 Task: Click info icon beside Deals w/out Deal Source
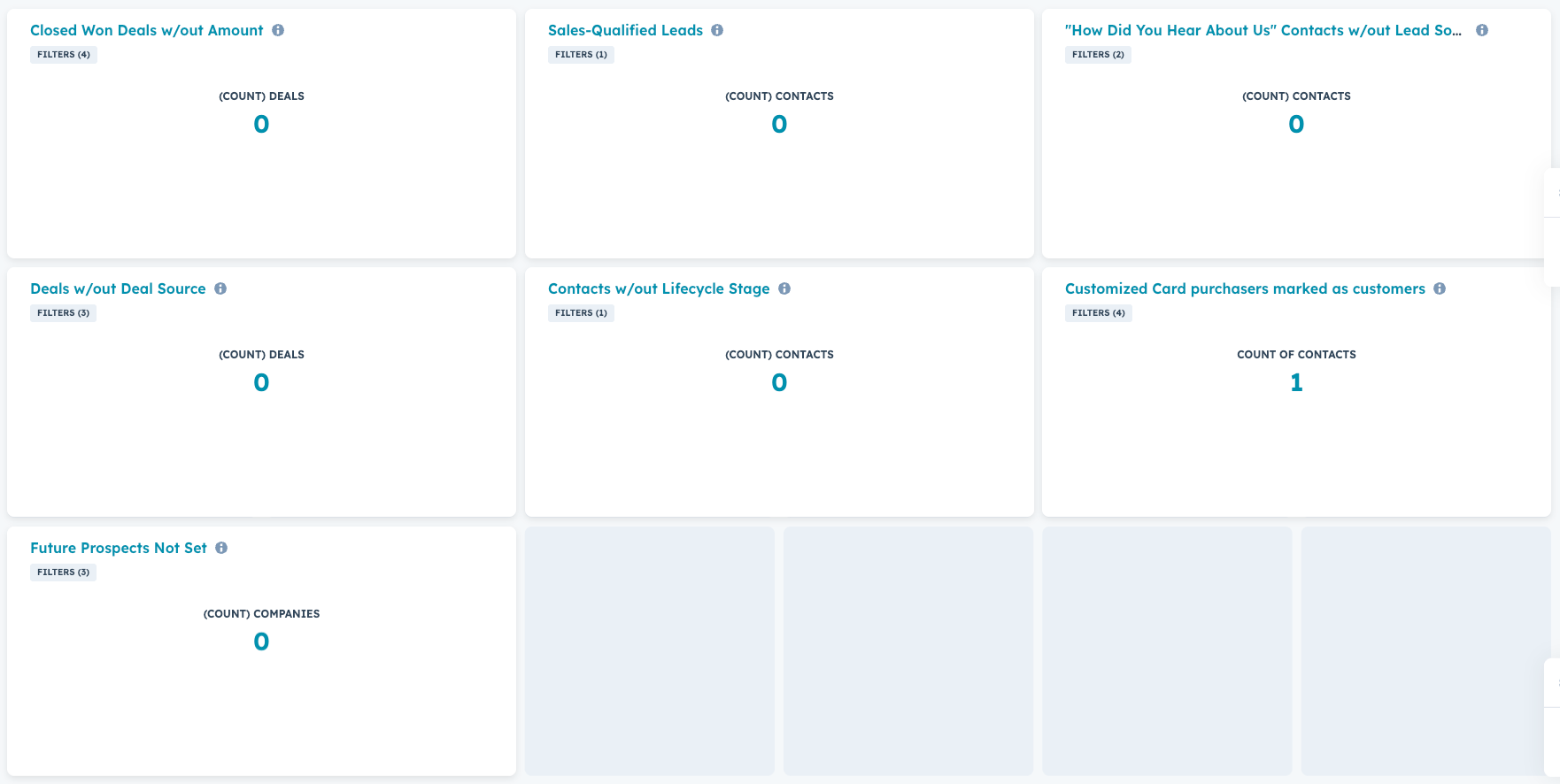coord(220,288)
